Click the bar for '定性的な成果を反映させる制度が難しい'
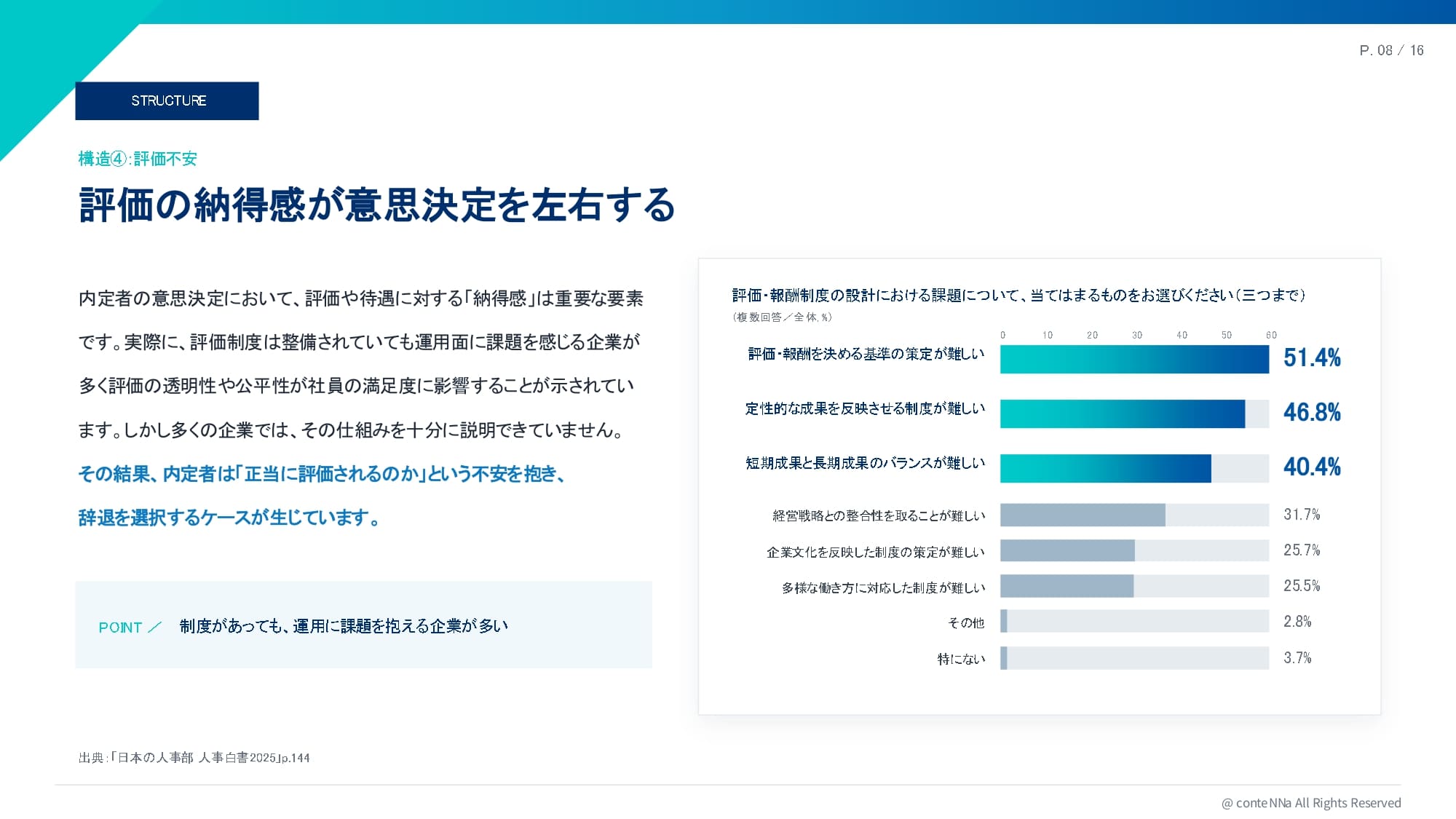Screen dimensions: 1456x819 coord(1123,414)
